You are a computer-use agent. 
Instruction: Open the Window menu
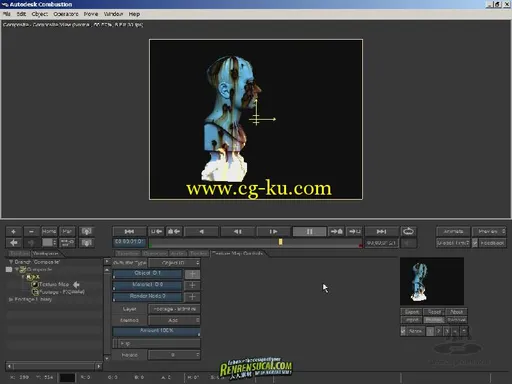tap(113, 14)
